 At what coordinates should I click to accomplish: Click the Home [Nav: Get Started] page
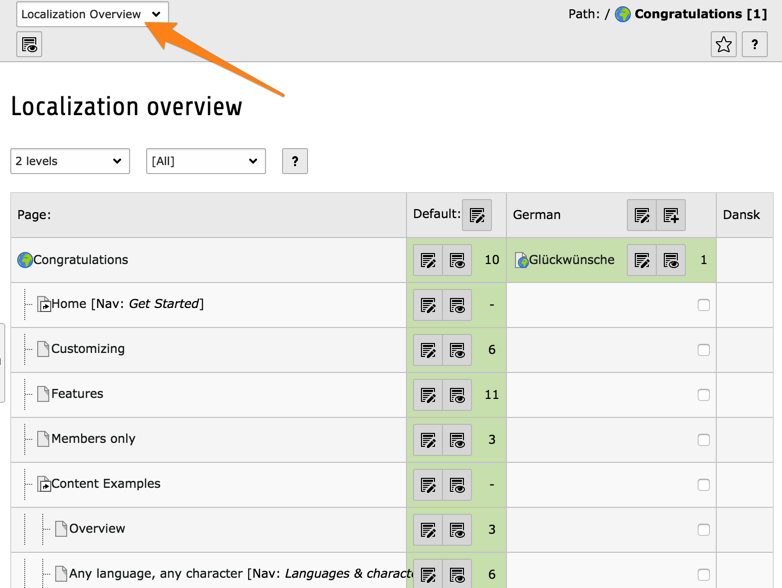tap(127, 304)
